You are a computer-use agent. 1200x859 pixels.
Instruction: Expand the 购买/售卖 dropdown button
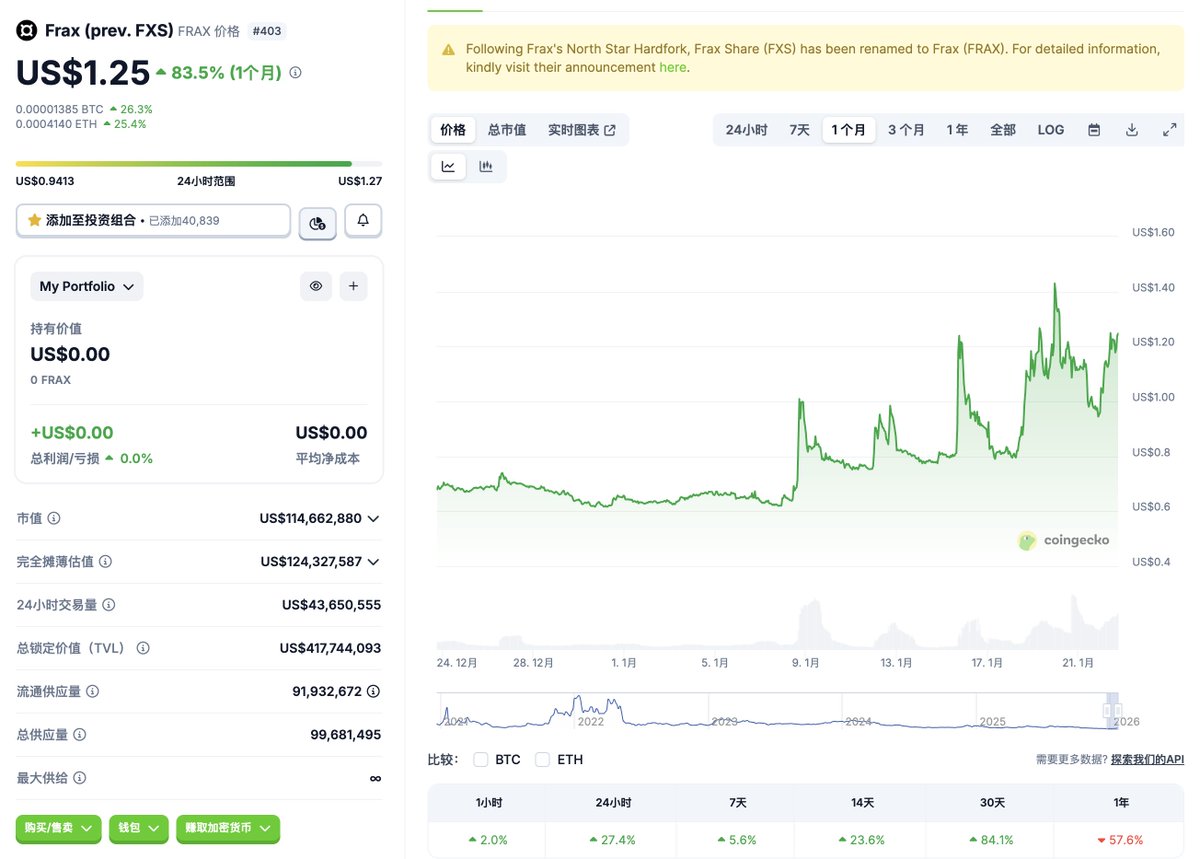(x=59, y=828)
